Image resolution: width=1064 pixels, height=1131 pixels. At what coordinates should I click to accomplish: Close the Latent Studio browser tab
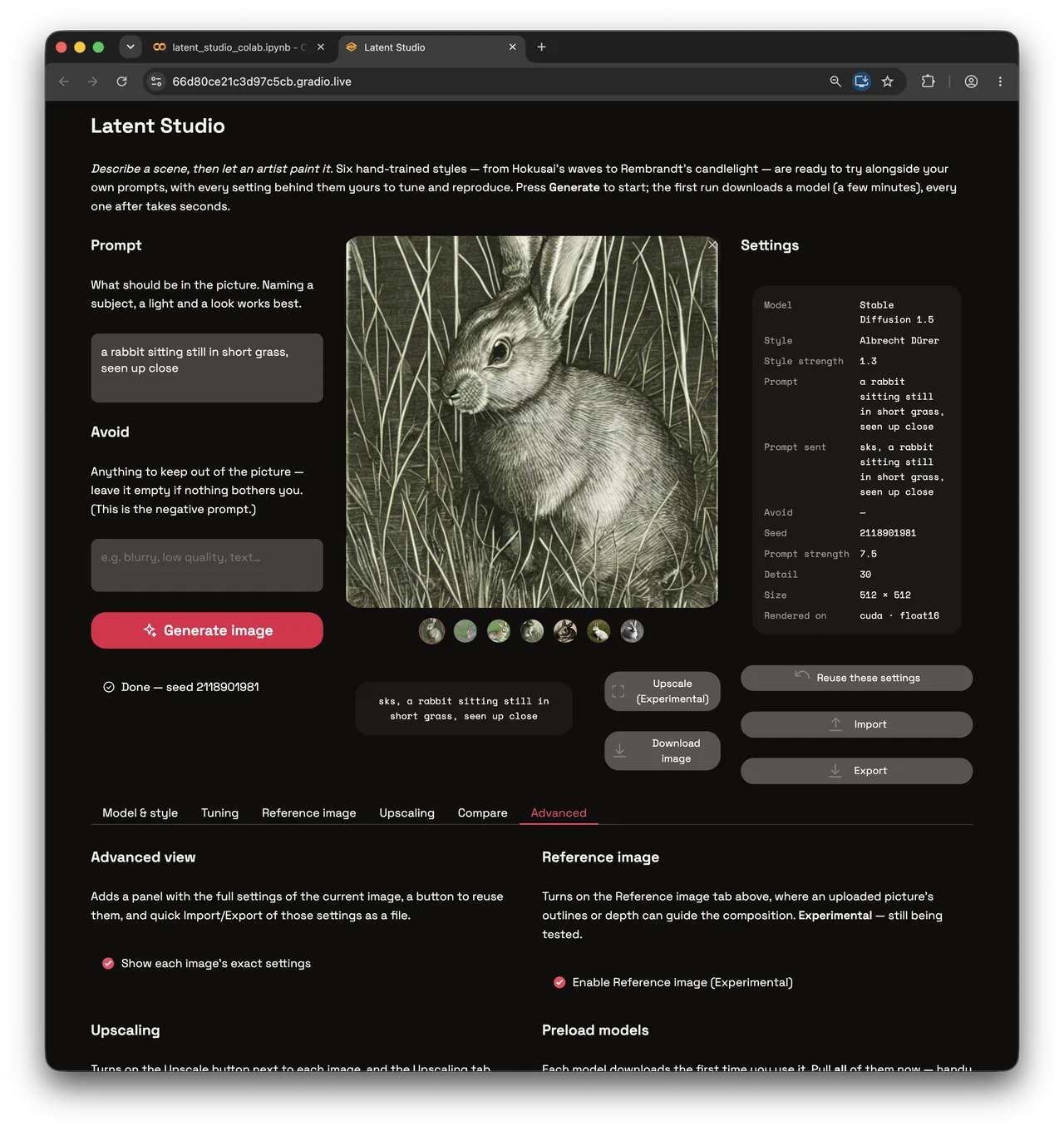coord(513,47)
